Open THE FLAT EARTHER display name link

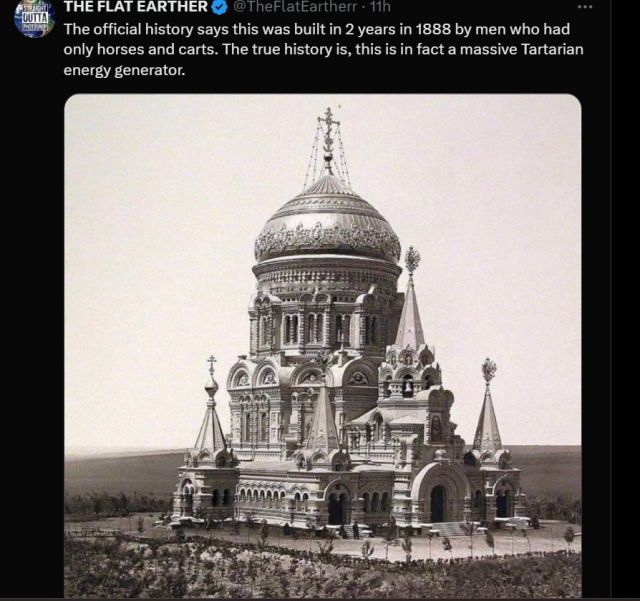[136, 7]
